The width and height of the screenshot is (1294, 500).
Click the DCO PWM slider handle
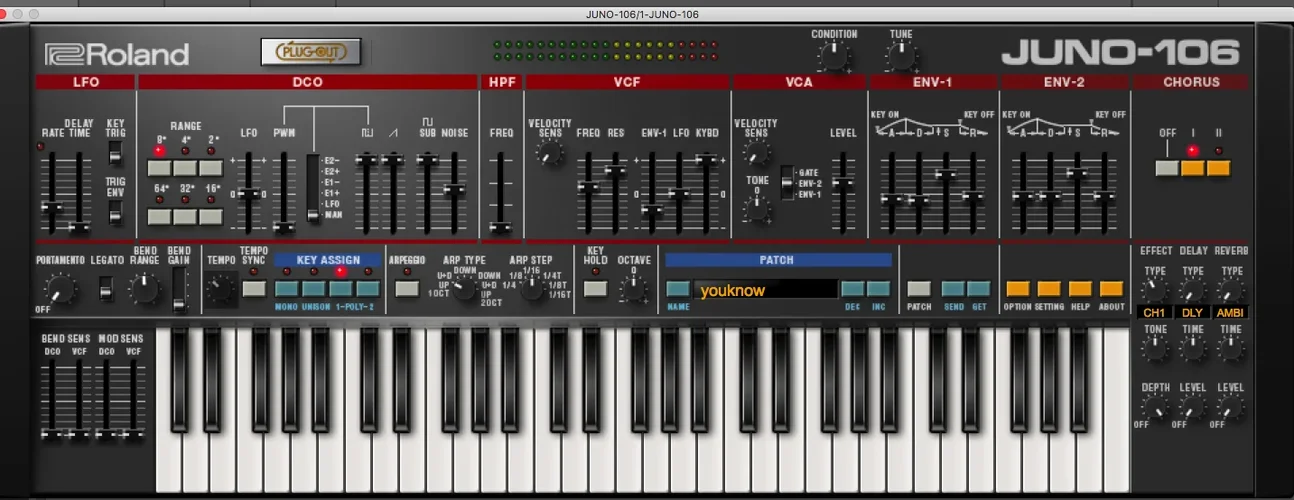(x=284, y=227)
